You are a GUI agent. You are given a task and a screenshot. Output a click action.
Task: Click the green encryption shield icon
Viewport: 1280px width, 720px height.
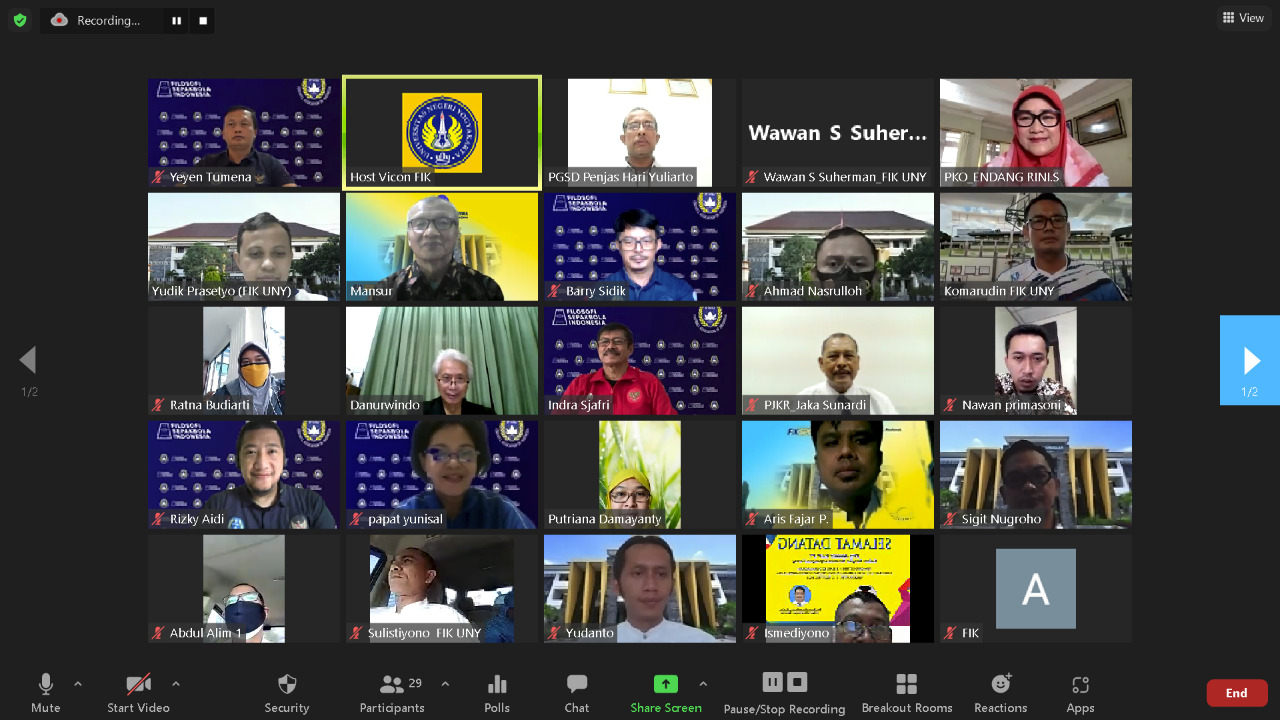click(x=20, y=20)
